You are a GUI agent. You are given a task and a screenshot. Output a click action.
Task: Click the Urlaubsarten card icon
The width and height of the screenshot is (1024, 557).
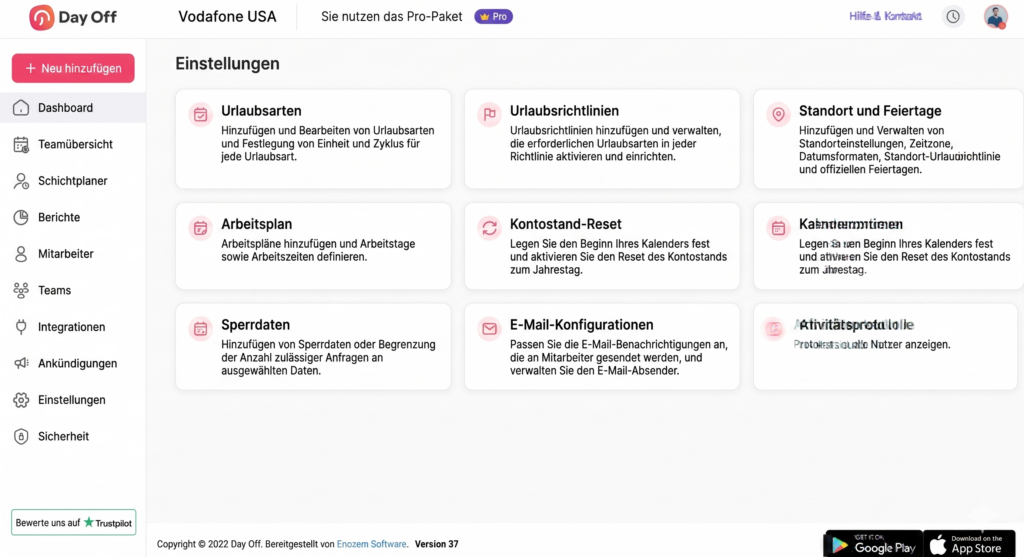point(201,114)
